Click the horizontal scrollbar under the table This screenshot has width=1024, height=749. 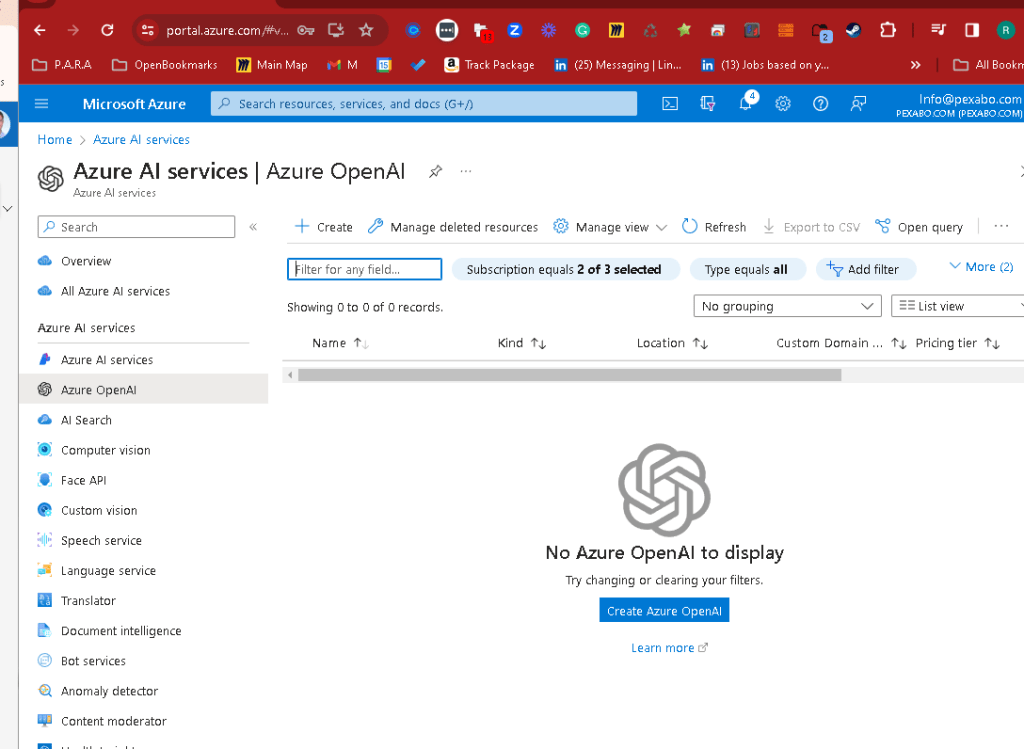569,375
